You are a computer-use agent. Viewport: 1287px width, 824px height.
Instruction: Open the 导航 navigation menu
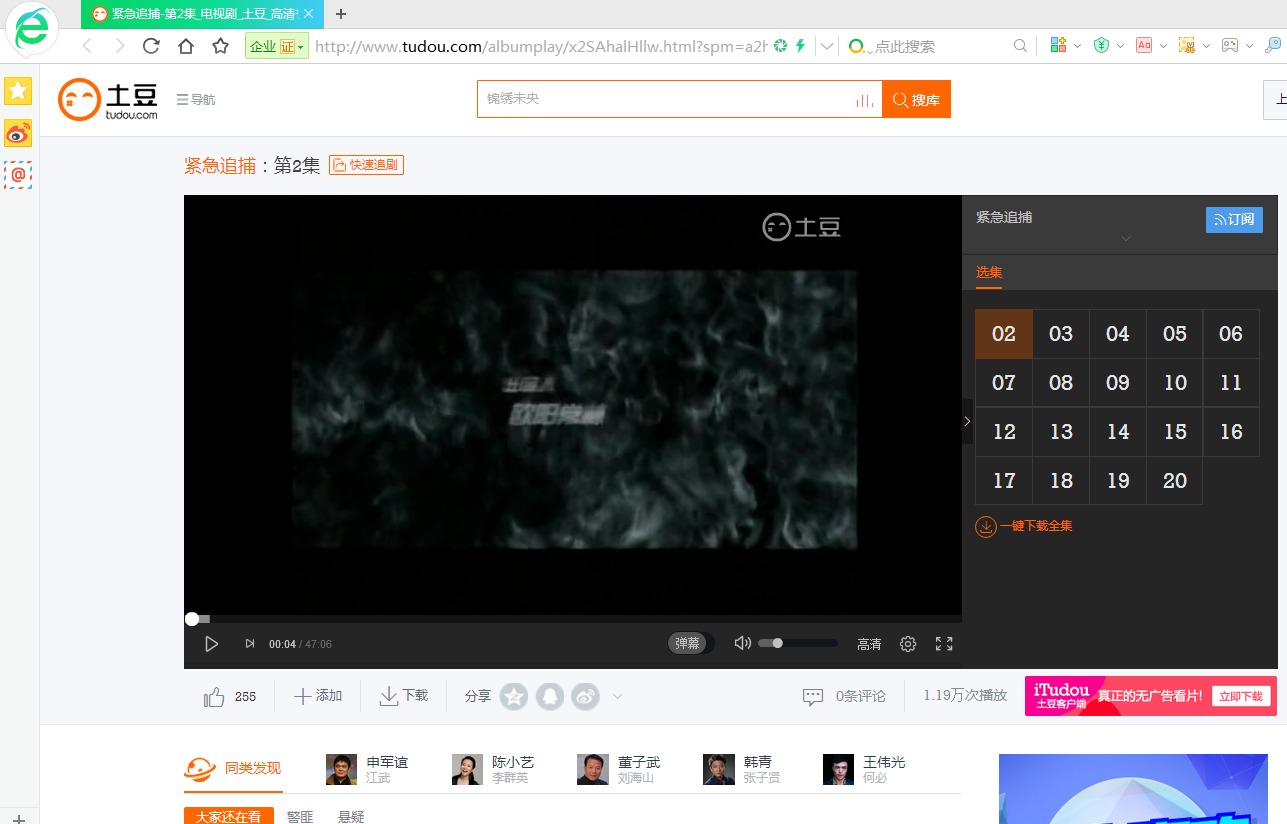point(196,100)
